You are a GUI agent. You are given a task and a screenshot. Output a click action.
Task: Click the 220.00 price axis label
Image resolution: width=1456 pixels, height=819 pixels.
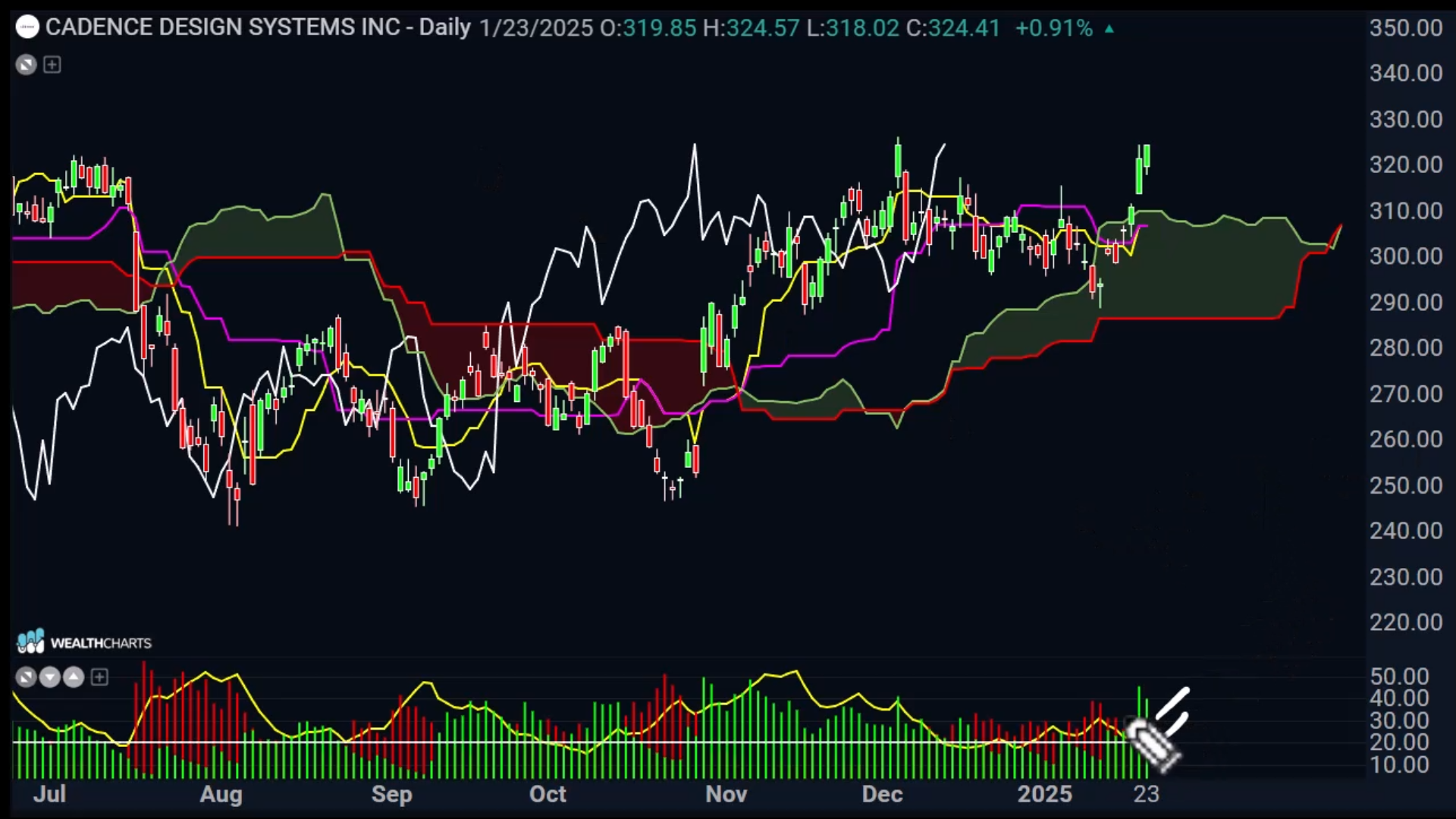coord(1406,623)
